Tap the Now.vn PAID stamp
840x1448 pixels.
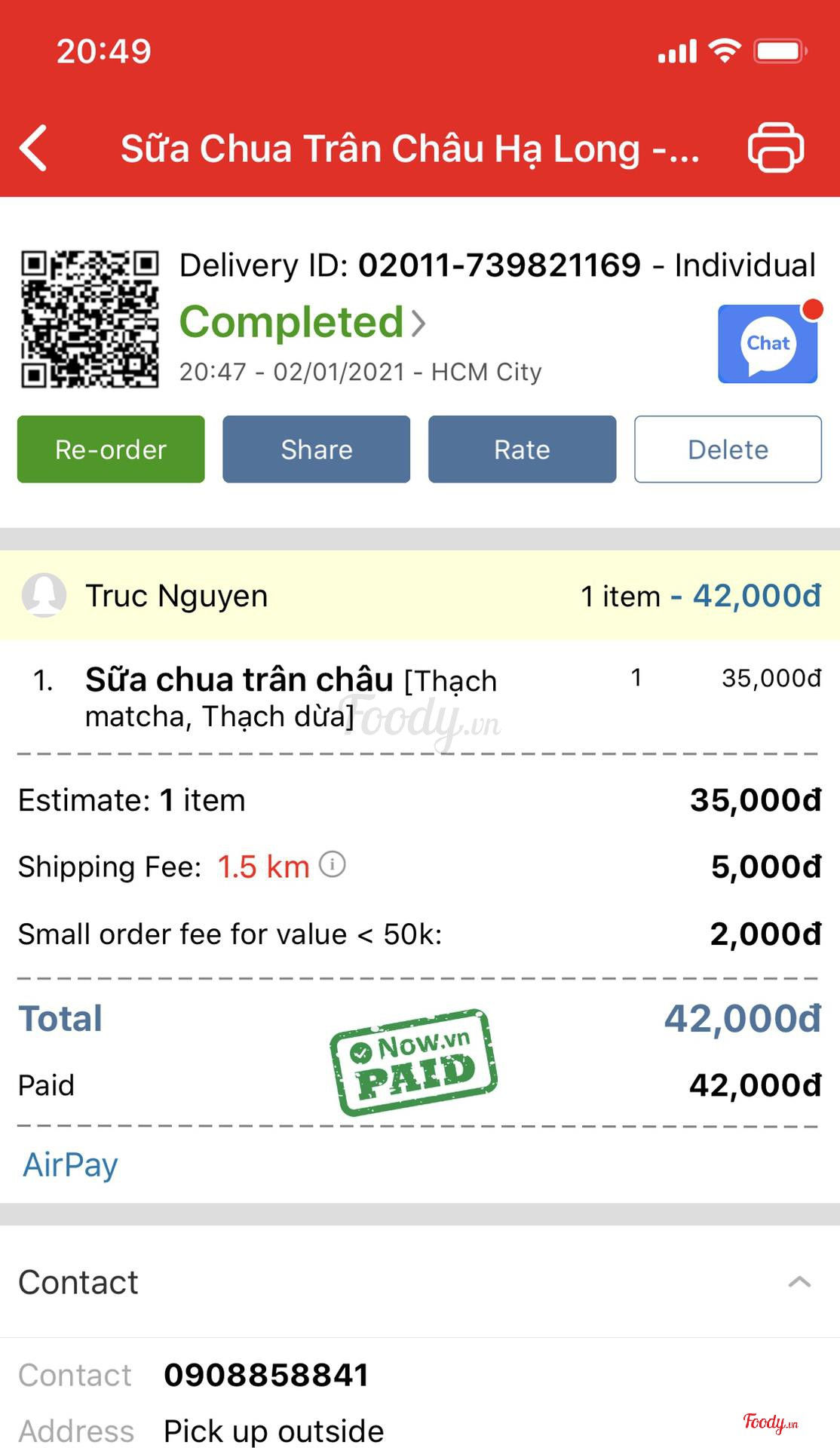click(414, 1062)
